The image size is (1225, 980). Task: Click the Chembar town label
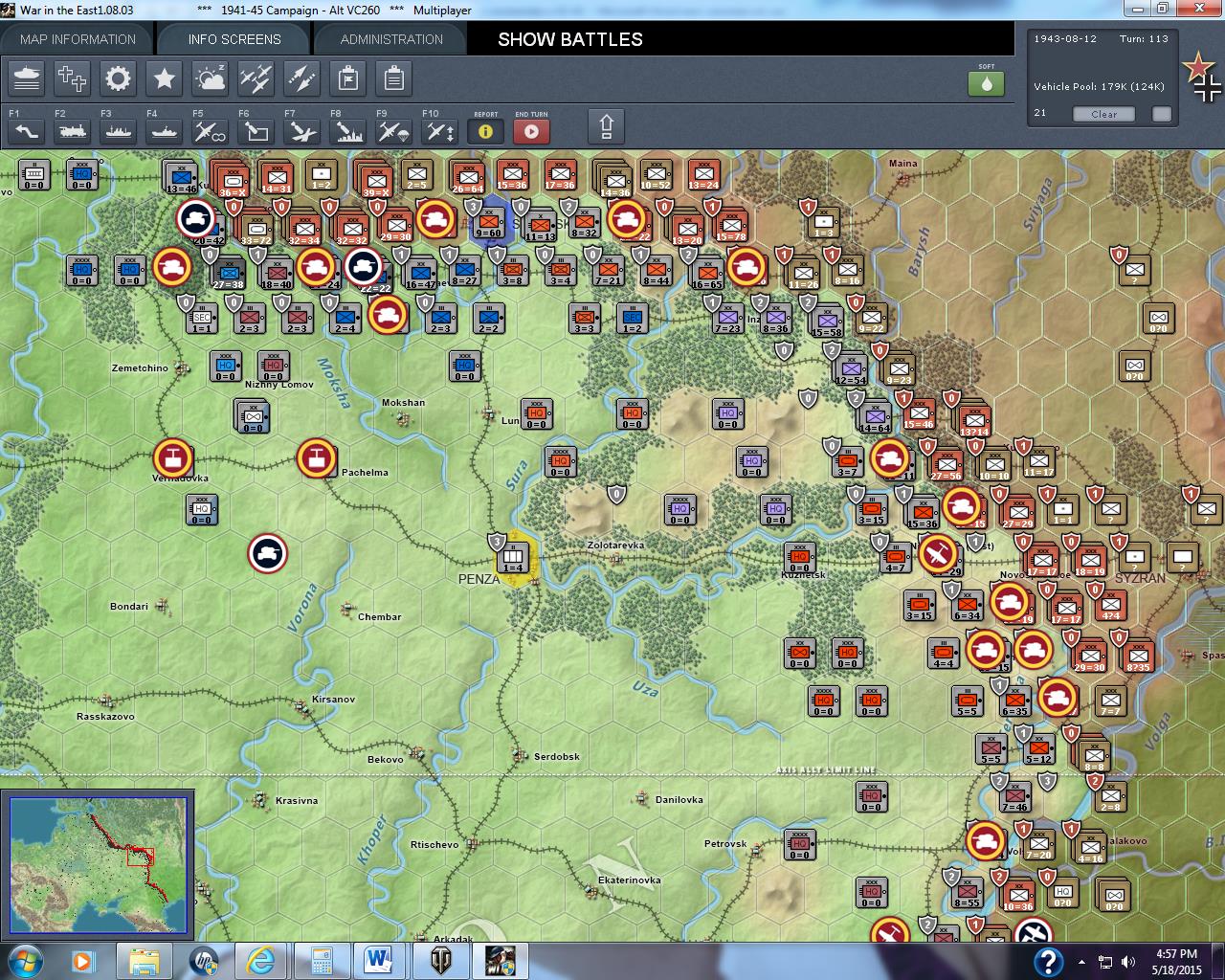click(x=379, y=616)
